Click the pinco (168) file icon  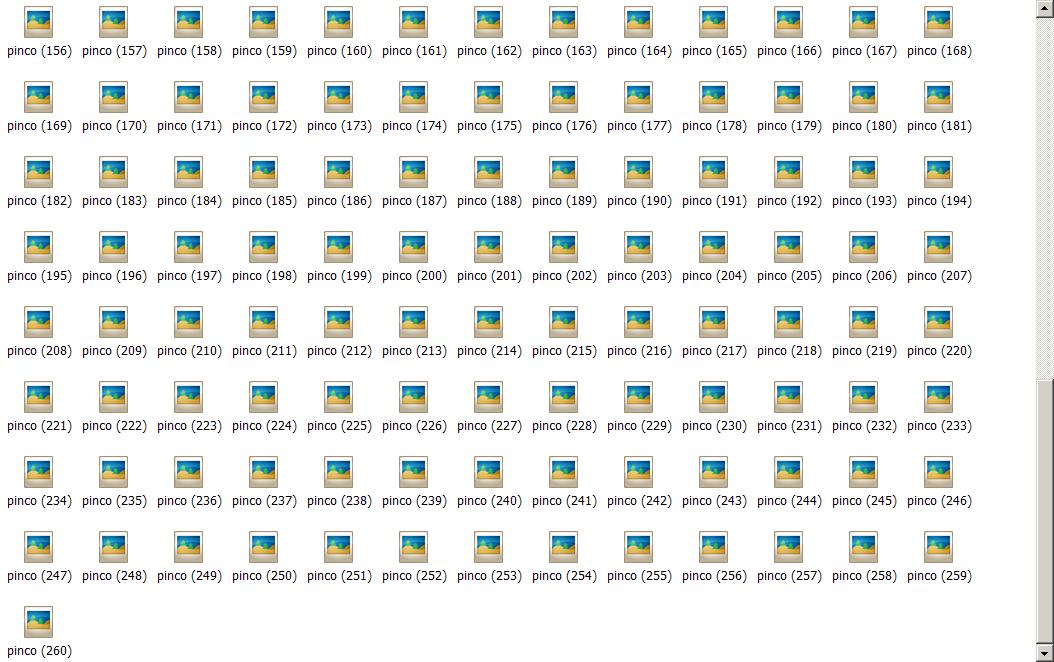938,22
